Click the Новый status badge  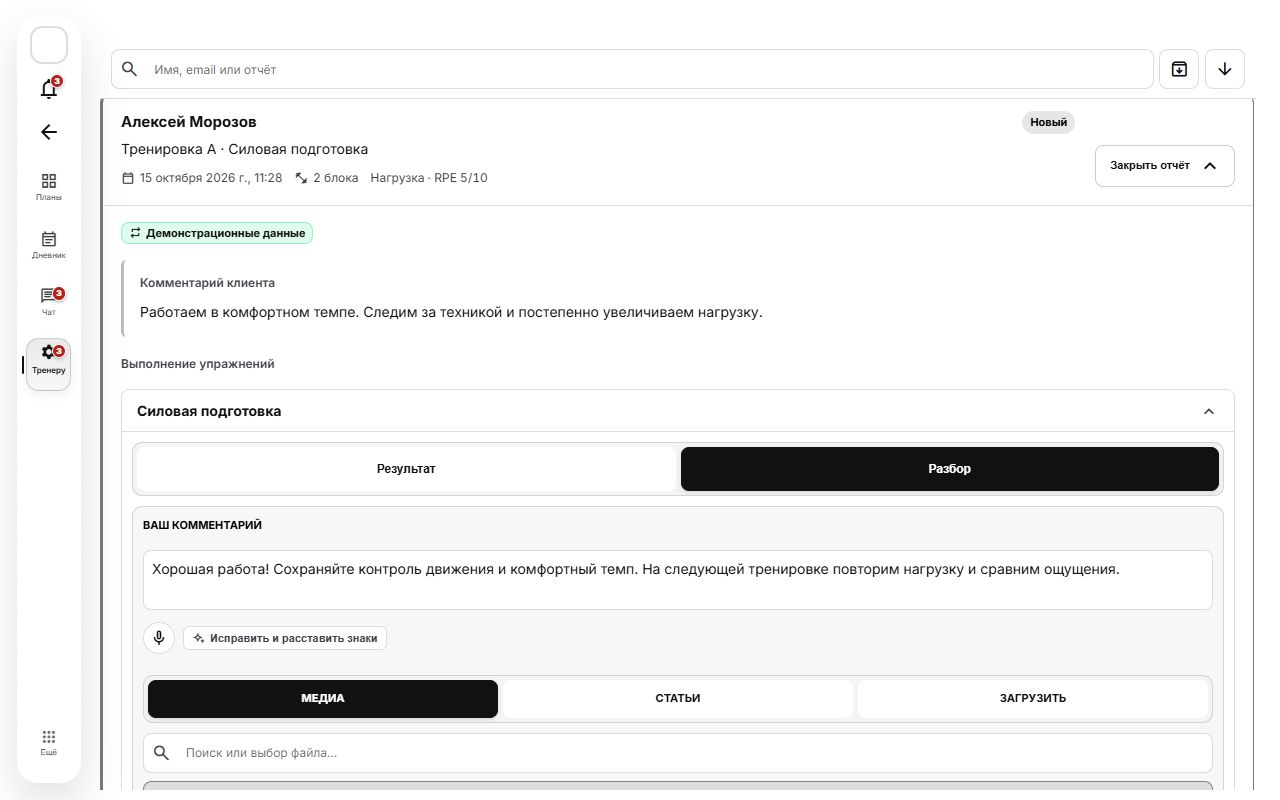tap(1048, 122)
